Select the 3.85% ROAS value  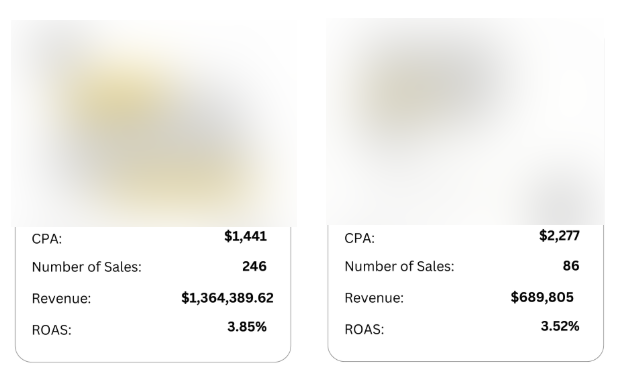pos(247,327)
